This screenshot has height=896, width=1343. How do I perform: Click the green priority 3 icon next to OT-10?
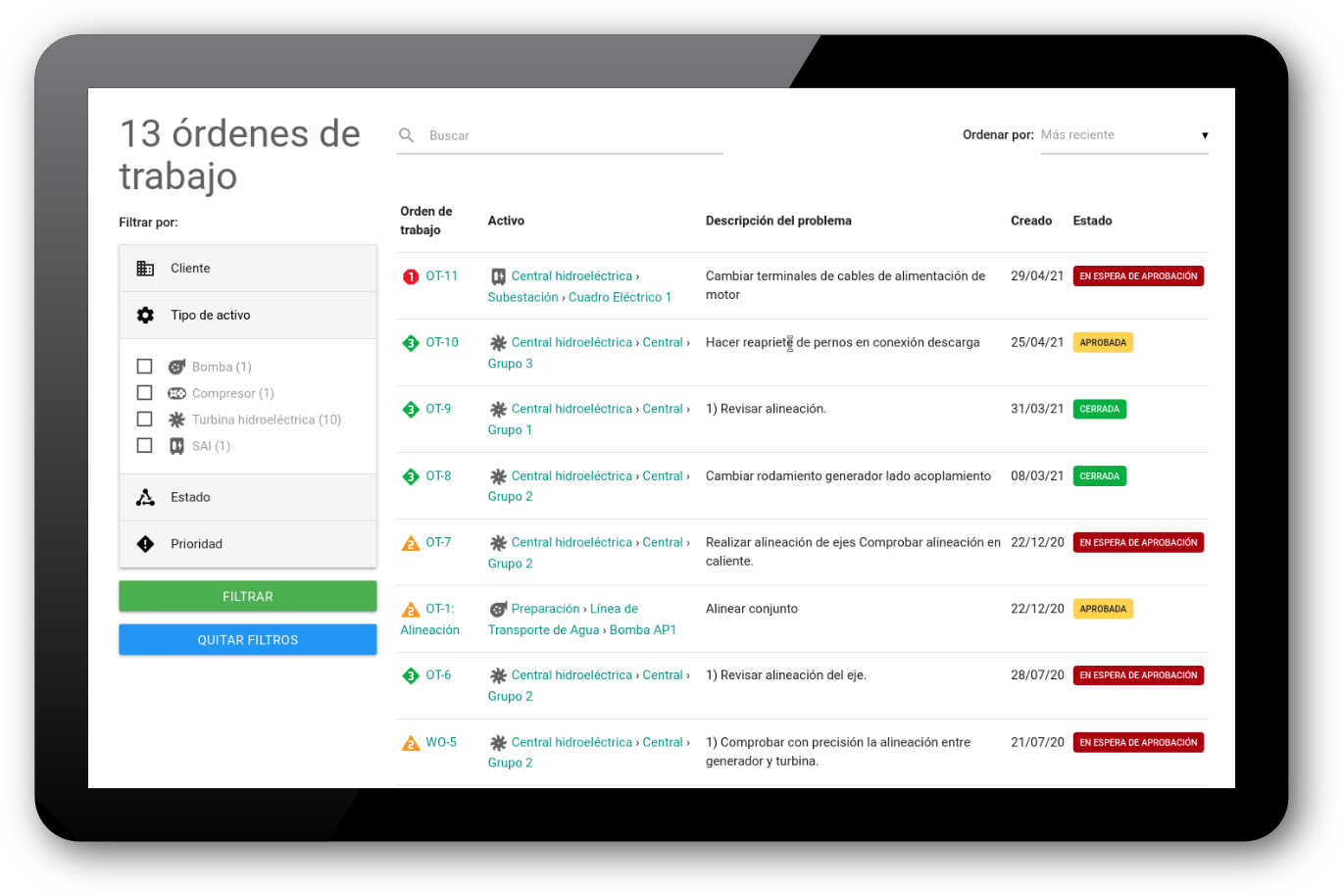coord(411,342)
